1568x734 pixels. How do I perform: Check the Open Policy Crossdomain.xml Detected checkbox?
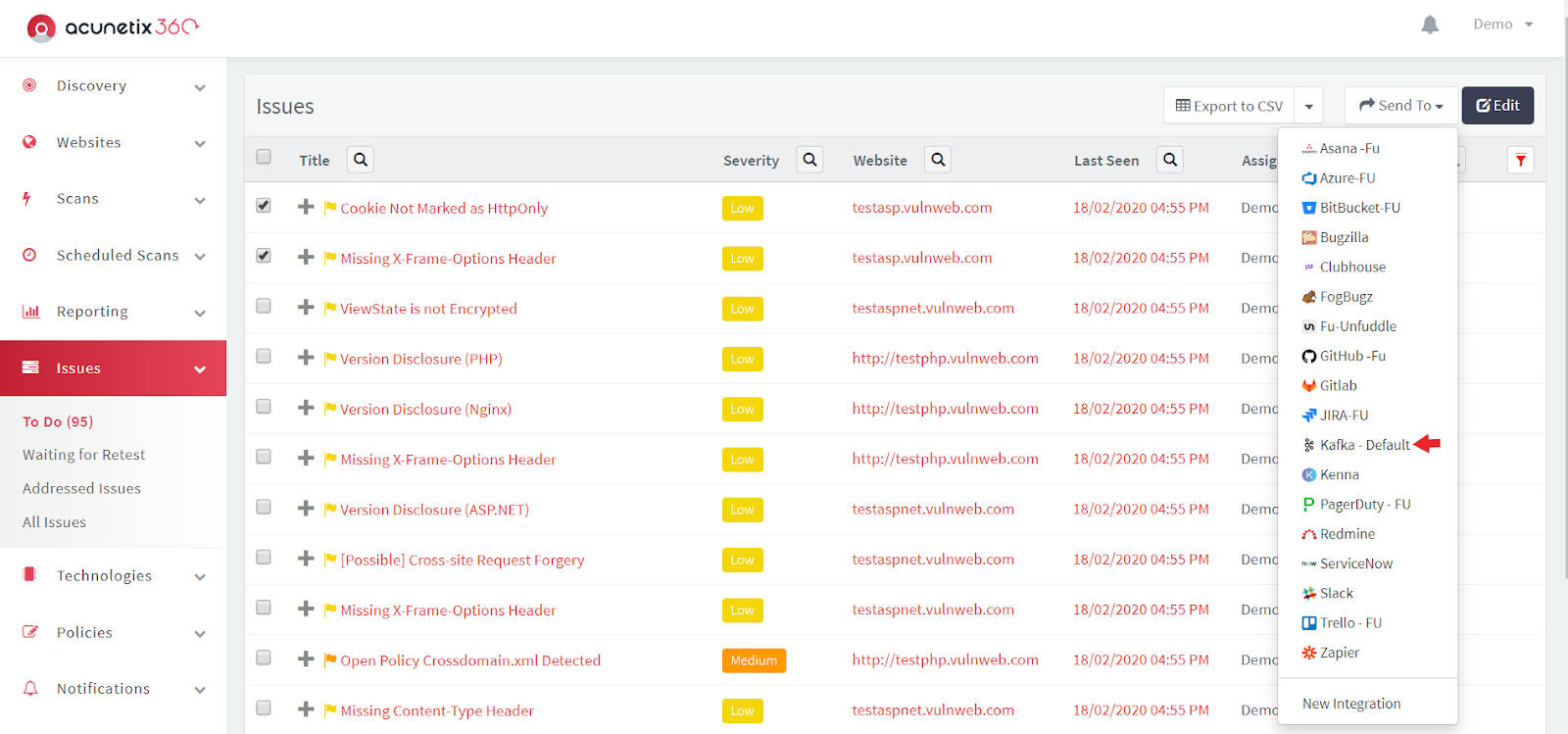tap(264, 658)
